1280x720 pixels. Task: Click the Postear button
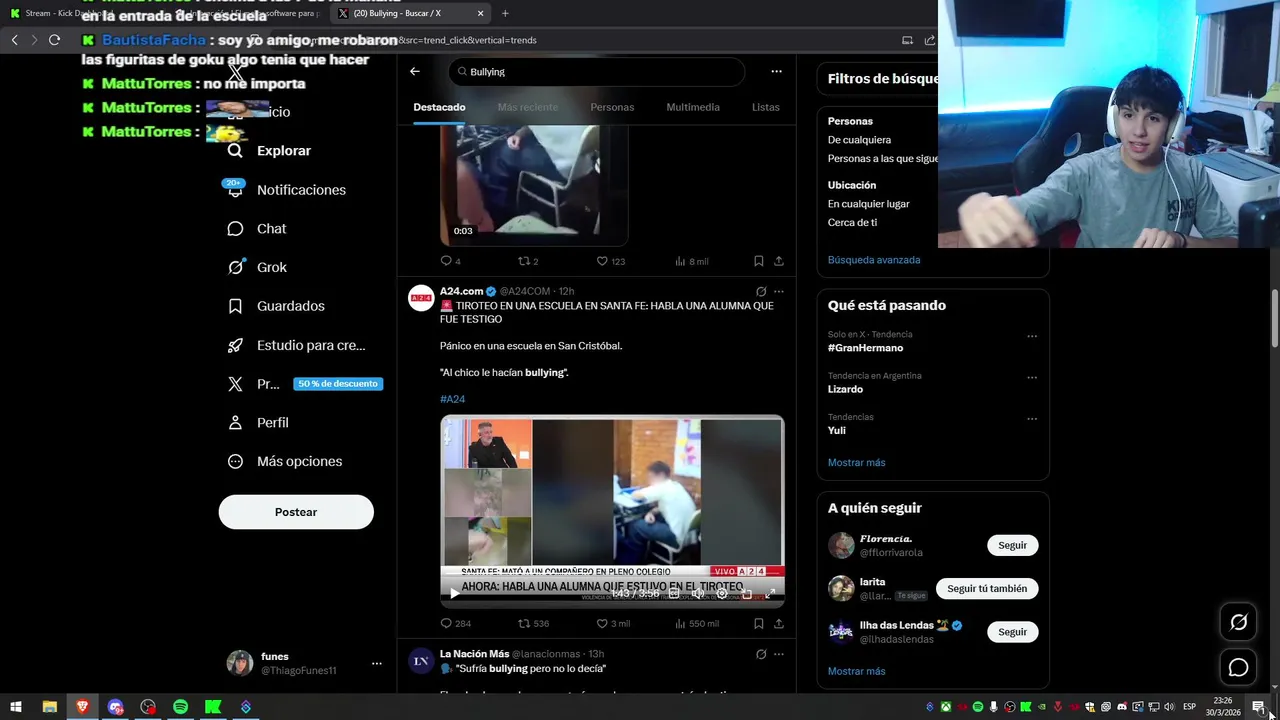[x=296, y=512]
